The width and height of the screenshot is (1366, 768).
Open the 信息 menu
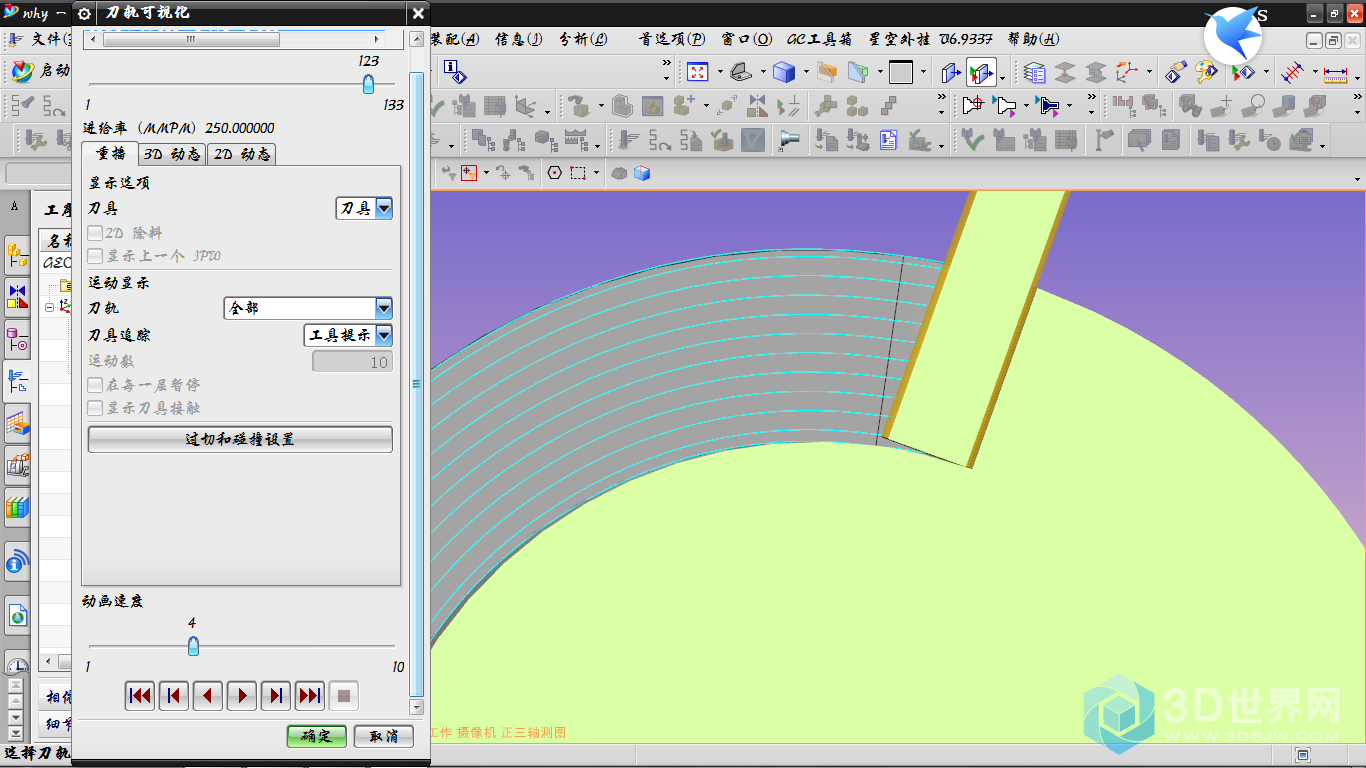pos(519,39)
